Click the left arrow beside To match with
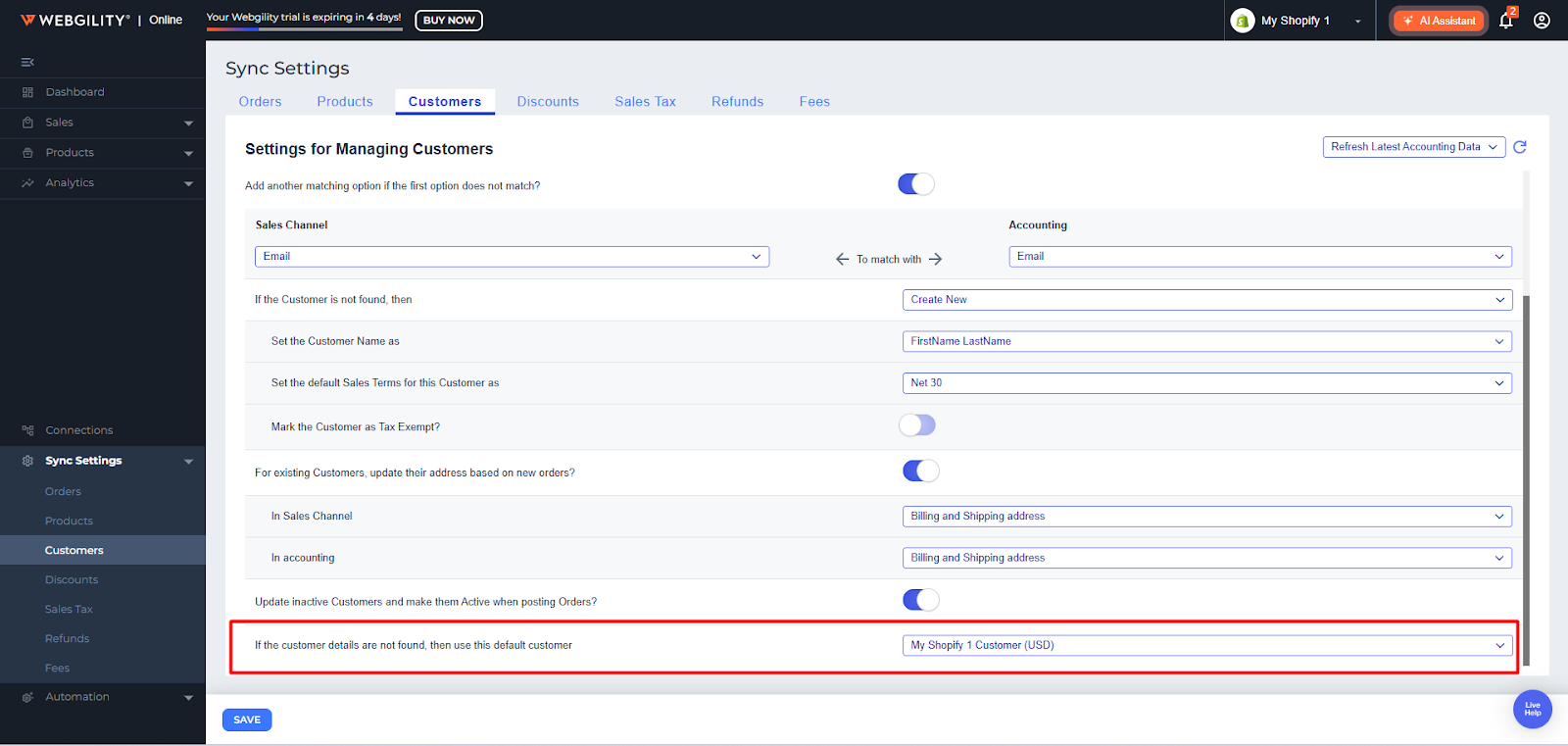The image size is (1568, 746). coord(842,259)
